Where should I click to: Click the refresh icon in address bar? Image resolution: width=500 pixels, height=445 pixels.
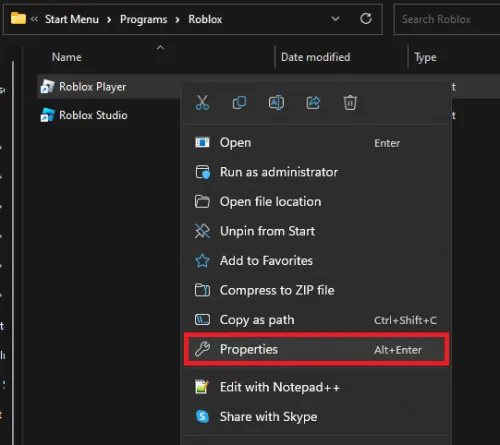[366, 19]
